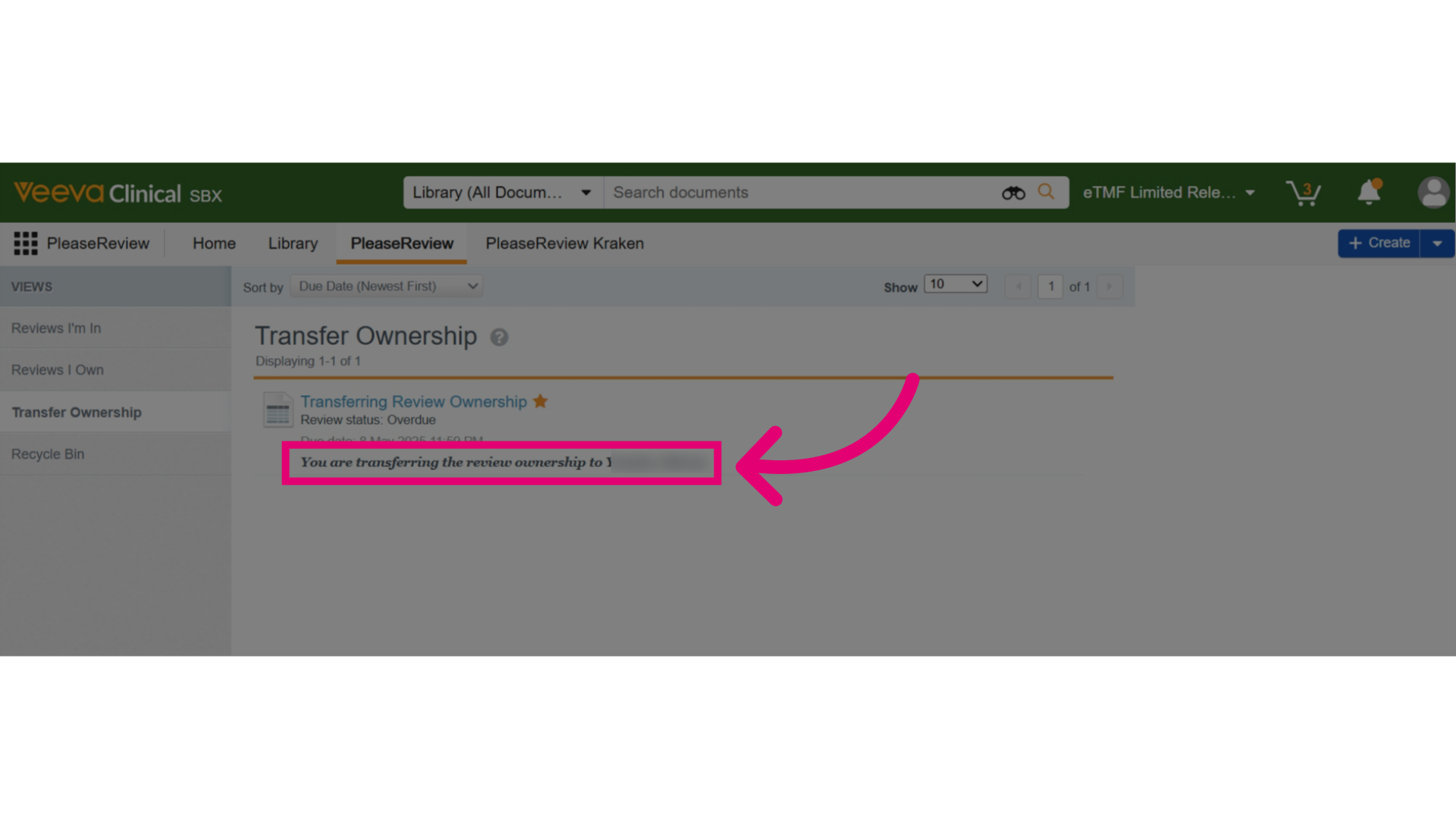Open the Sort by Due Date dropdown
The image size is (1456, 819).
pyautogui.click(x=387, y=287)
